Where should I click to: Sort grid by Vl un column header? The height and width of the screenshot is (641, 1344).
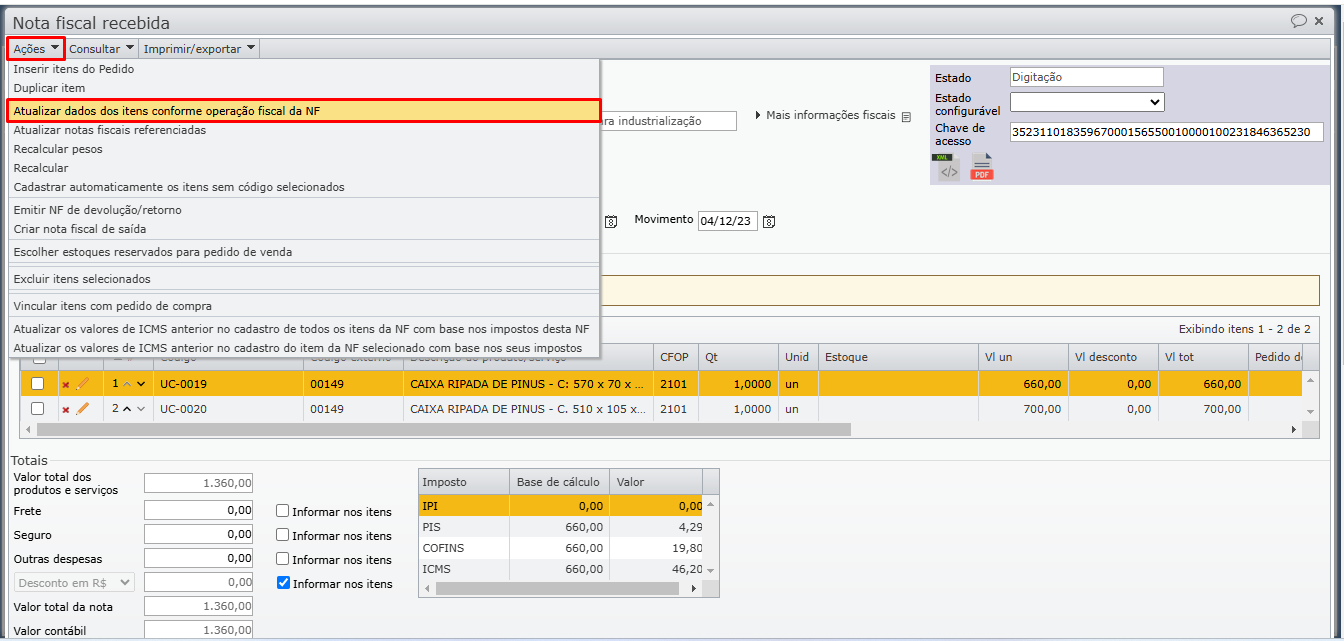click(x=1022, y=357)
